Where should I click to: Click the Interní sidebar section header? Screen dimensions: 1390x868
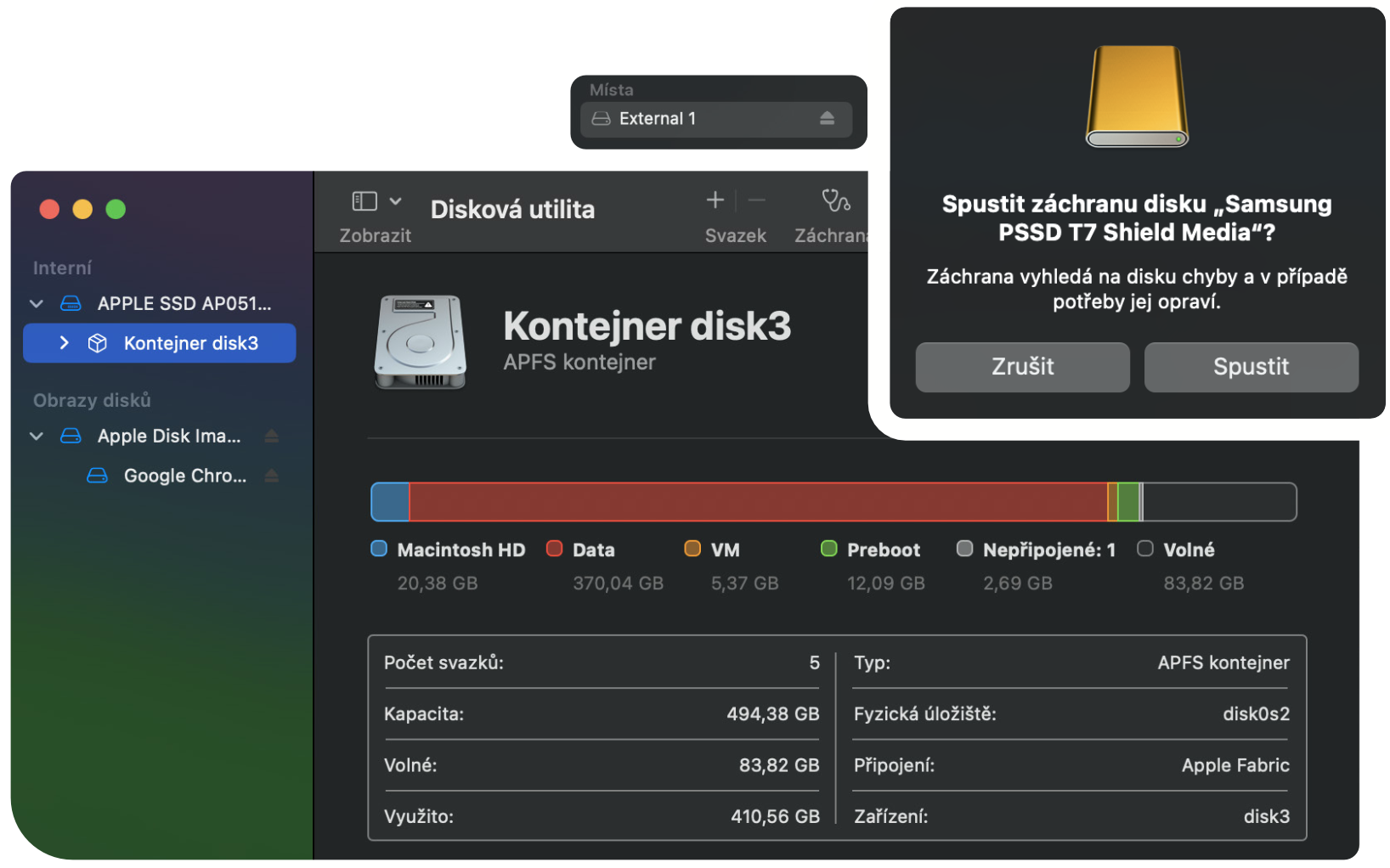pos(62,268)
